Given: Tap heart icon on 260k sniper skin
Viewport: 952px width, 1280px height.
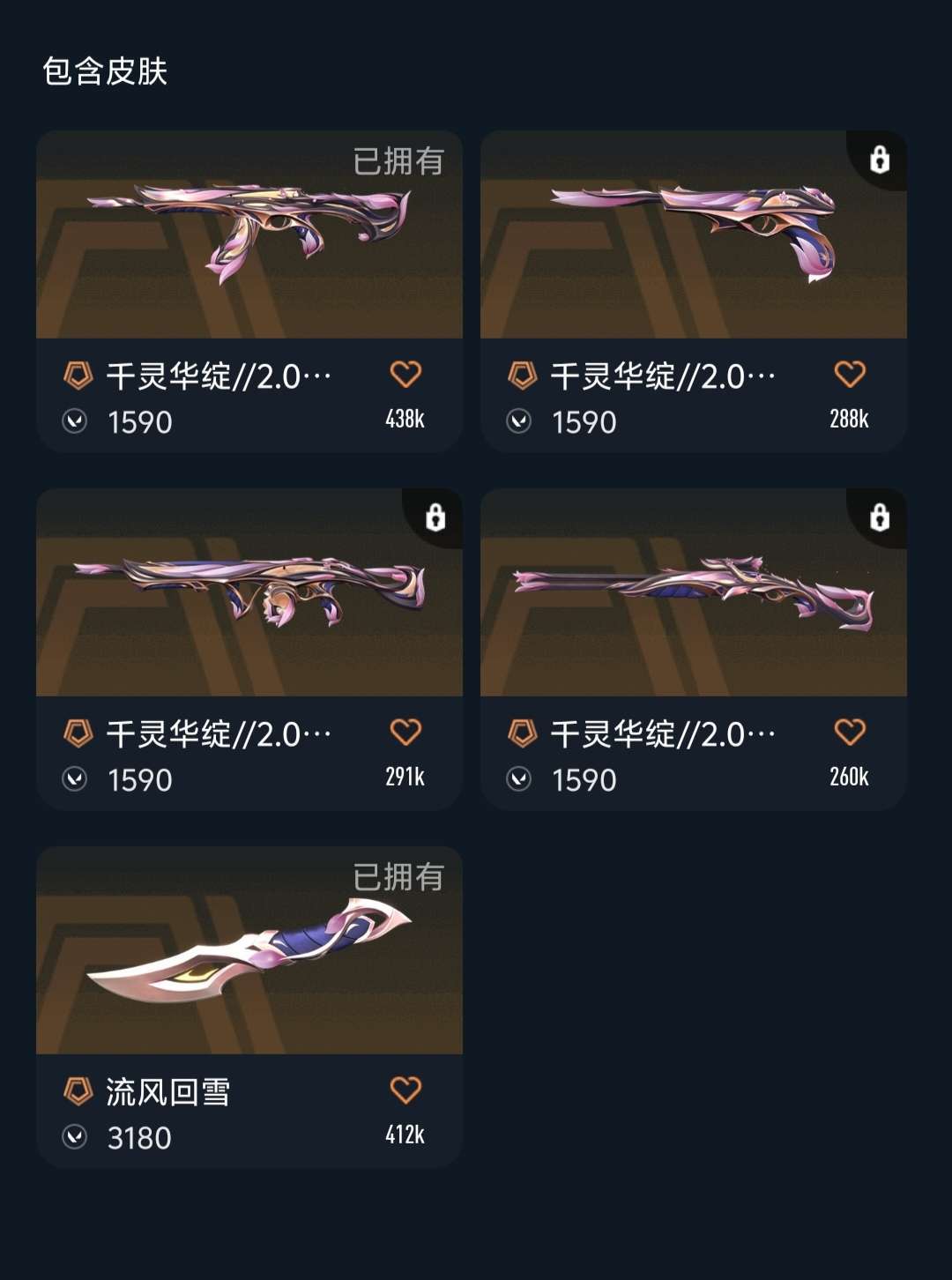Looking at the screenshot, I should click(x=850, y=733).
